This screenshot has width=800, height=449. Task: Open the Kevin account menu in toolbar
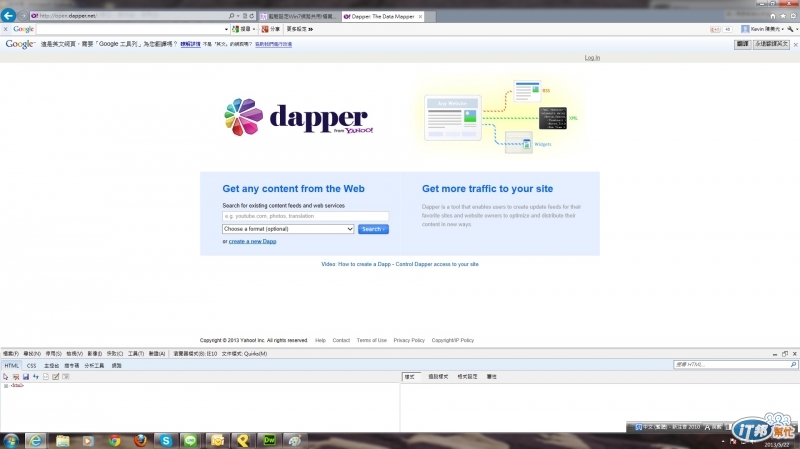[x=762, y=29]
